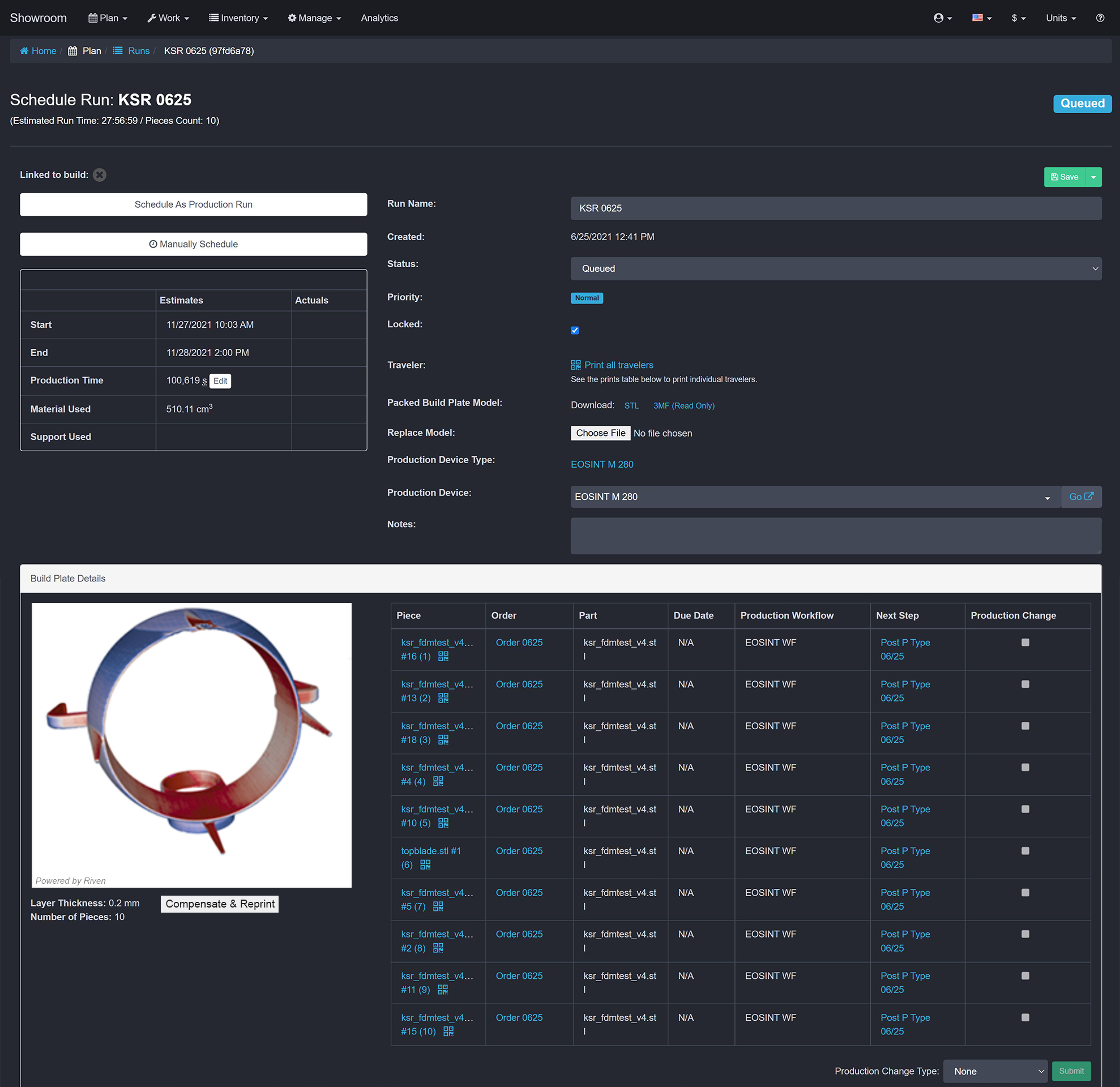Viewport: 1120px width, 1087px height.
Task: Download the 3MF (Read Only) file
Action: click(683, 405)
